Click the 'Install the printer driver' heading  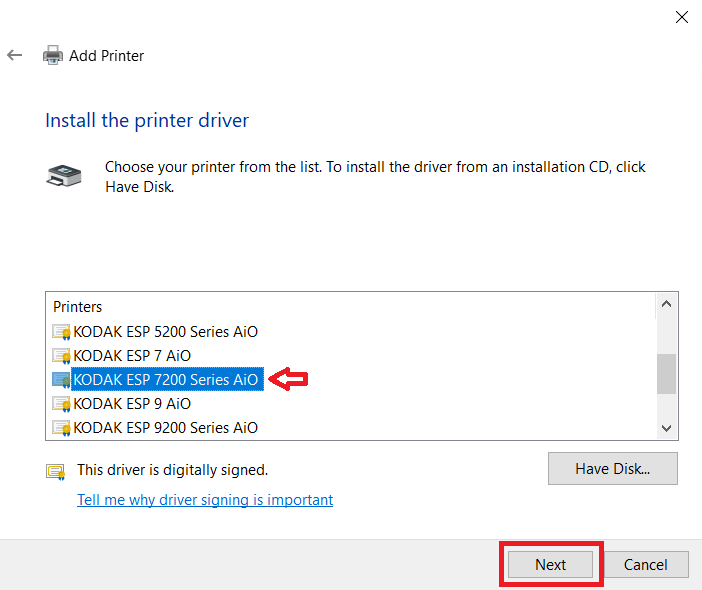[147, 120]
